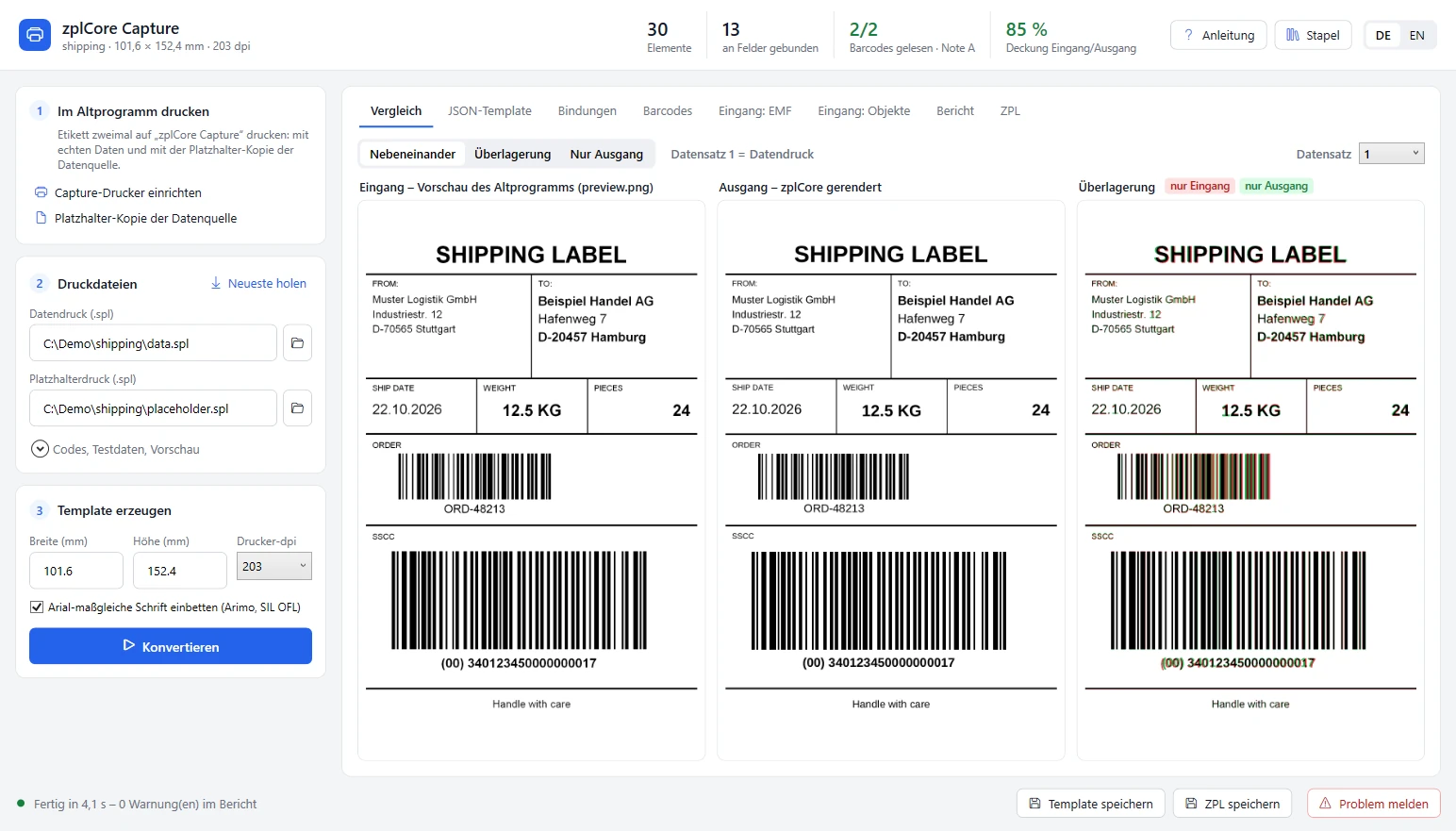Click the Breite (mm) input field
The image size is (1456, 831).
76,571
